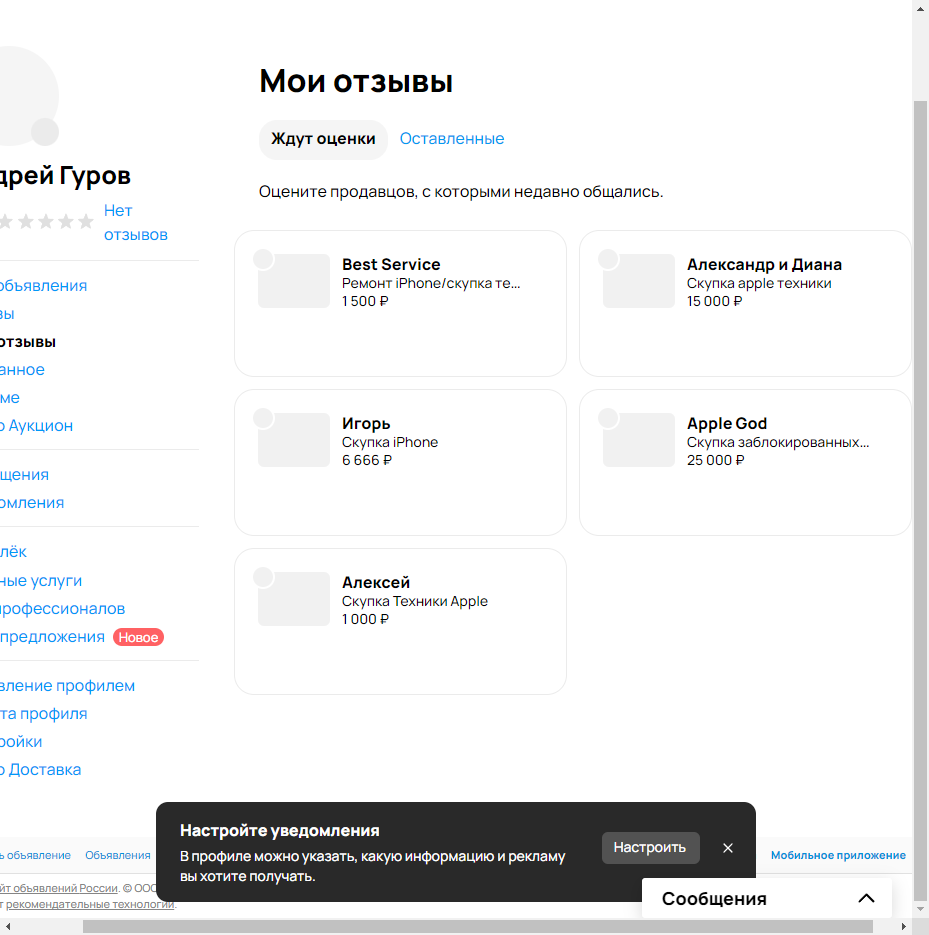Open the Сообщения panel header
The width and height of the screenshot is (929, 935).
click(767, 898)
